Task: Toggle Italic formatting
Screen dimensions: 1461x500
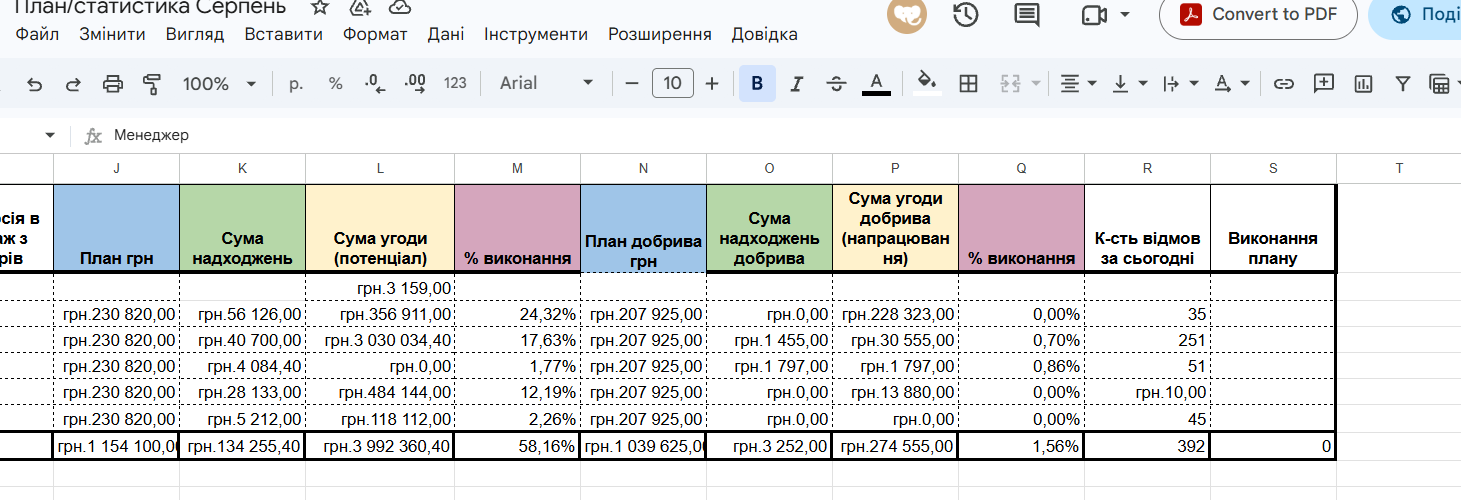Action: (797, 84)
